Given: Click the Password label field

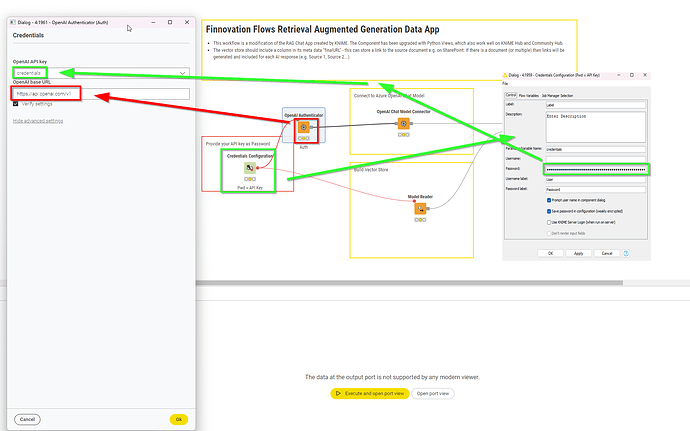Looking at the screenshot, I should point(595,189).
